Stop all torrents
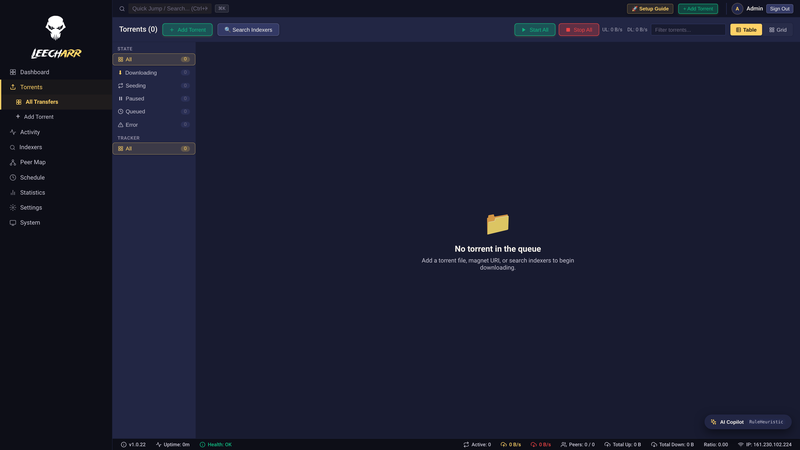The image size is (800, 450). (579, 30)
